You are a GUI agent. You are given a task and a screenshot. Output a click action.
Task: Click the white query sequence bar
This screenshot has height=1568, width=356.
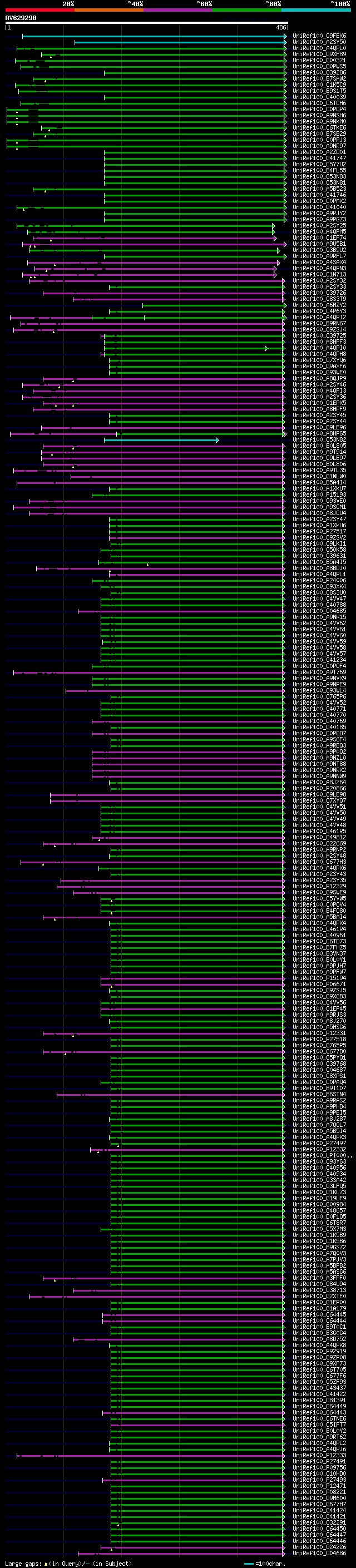tap(147, 23)
